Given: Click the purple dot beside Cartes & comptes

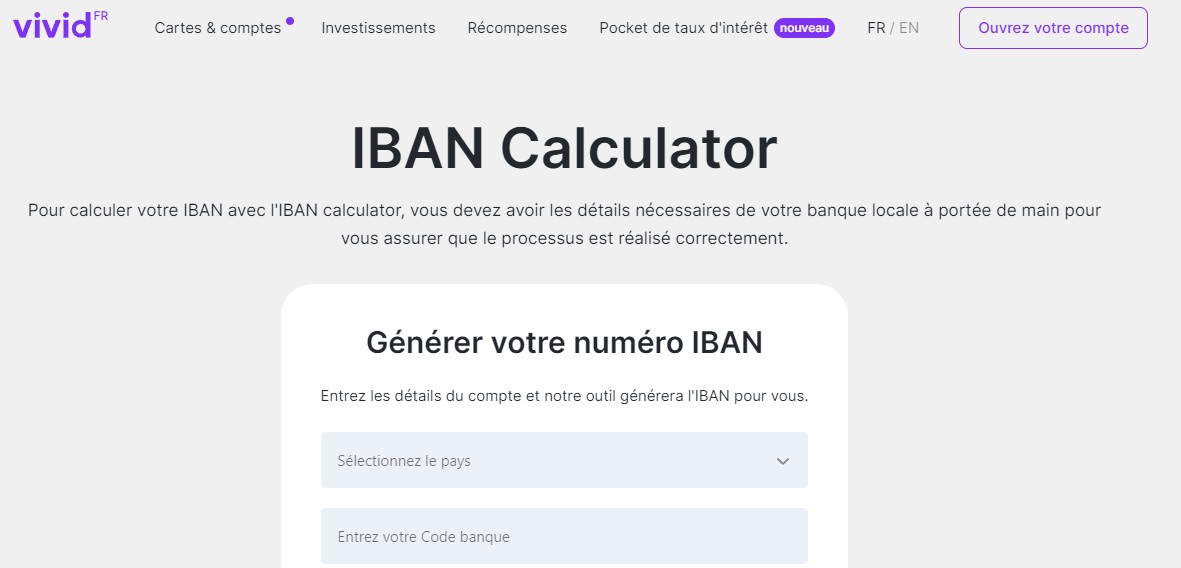Looking at the screenshot, I should 290,21.
